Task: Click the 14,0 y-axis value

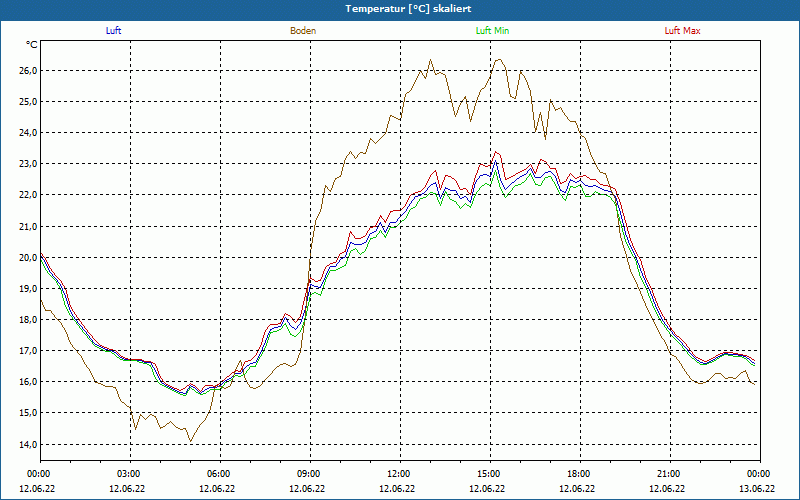Action: [29, 444]
